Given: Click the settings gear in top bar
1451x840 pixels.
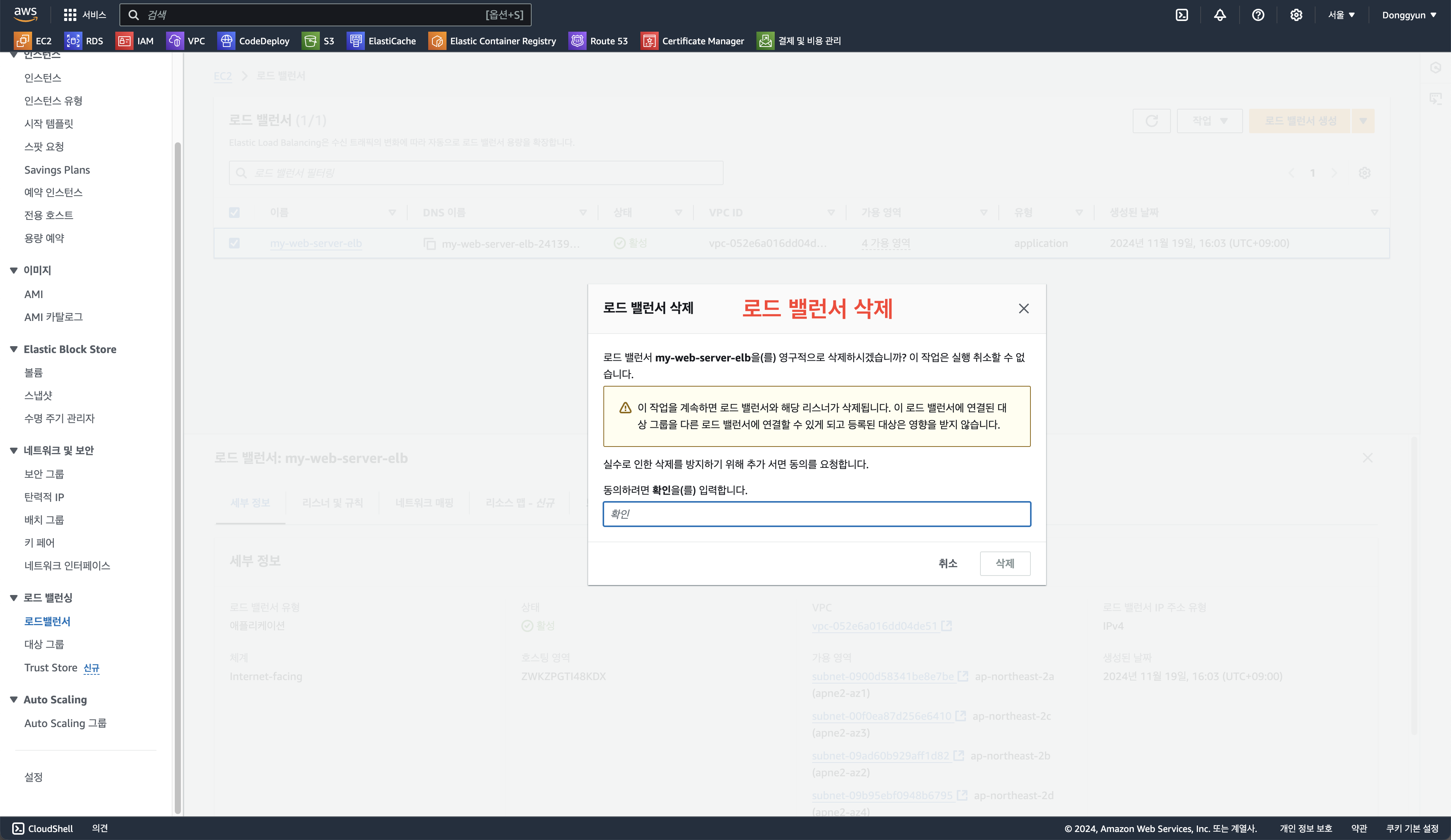Looking at the screenshot, I should 1296,15.
